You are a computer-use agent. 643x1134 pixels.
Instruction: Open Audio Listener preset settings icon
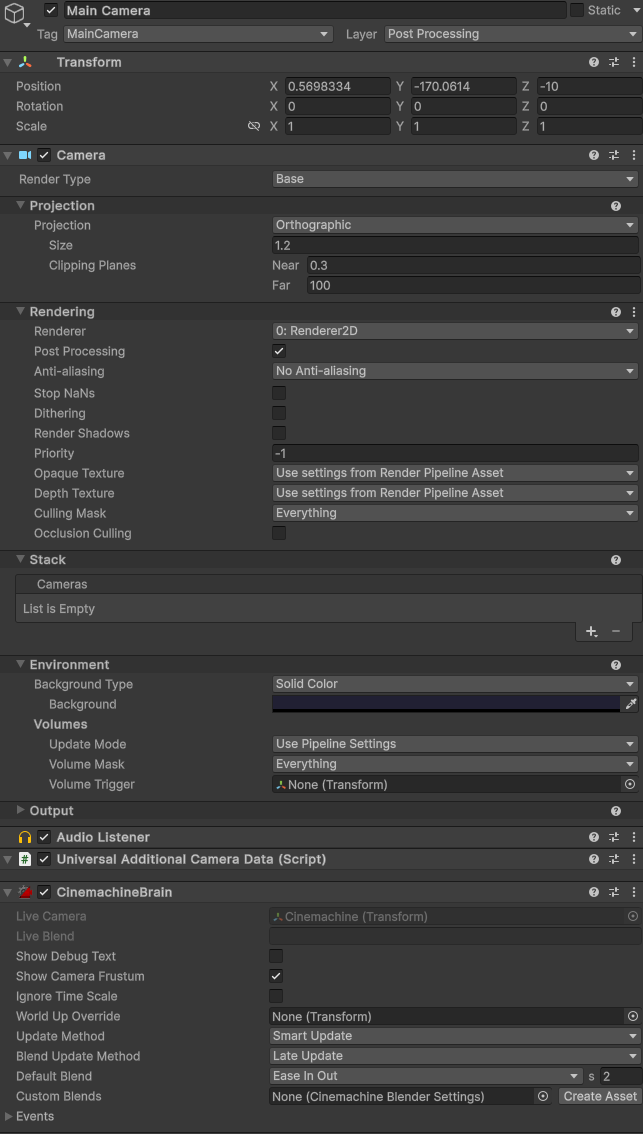coord(614,837)
